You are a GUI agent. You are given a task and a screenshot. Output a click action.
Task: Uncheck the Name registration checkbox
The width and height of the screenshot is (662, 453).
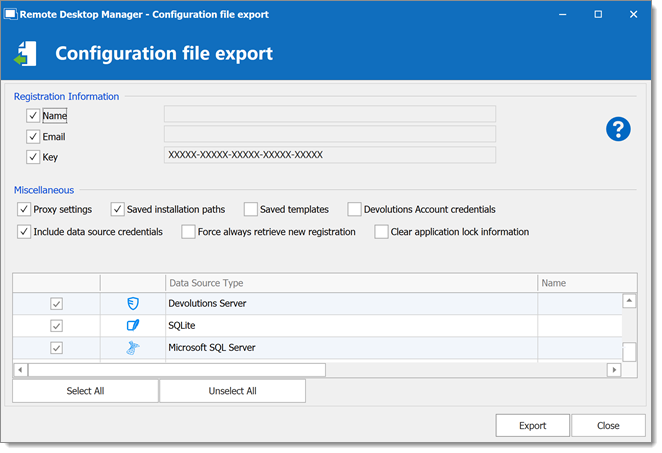(x=33, y=115)
